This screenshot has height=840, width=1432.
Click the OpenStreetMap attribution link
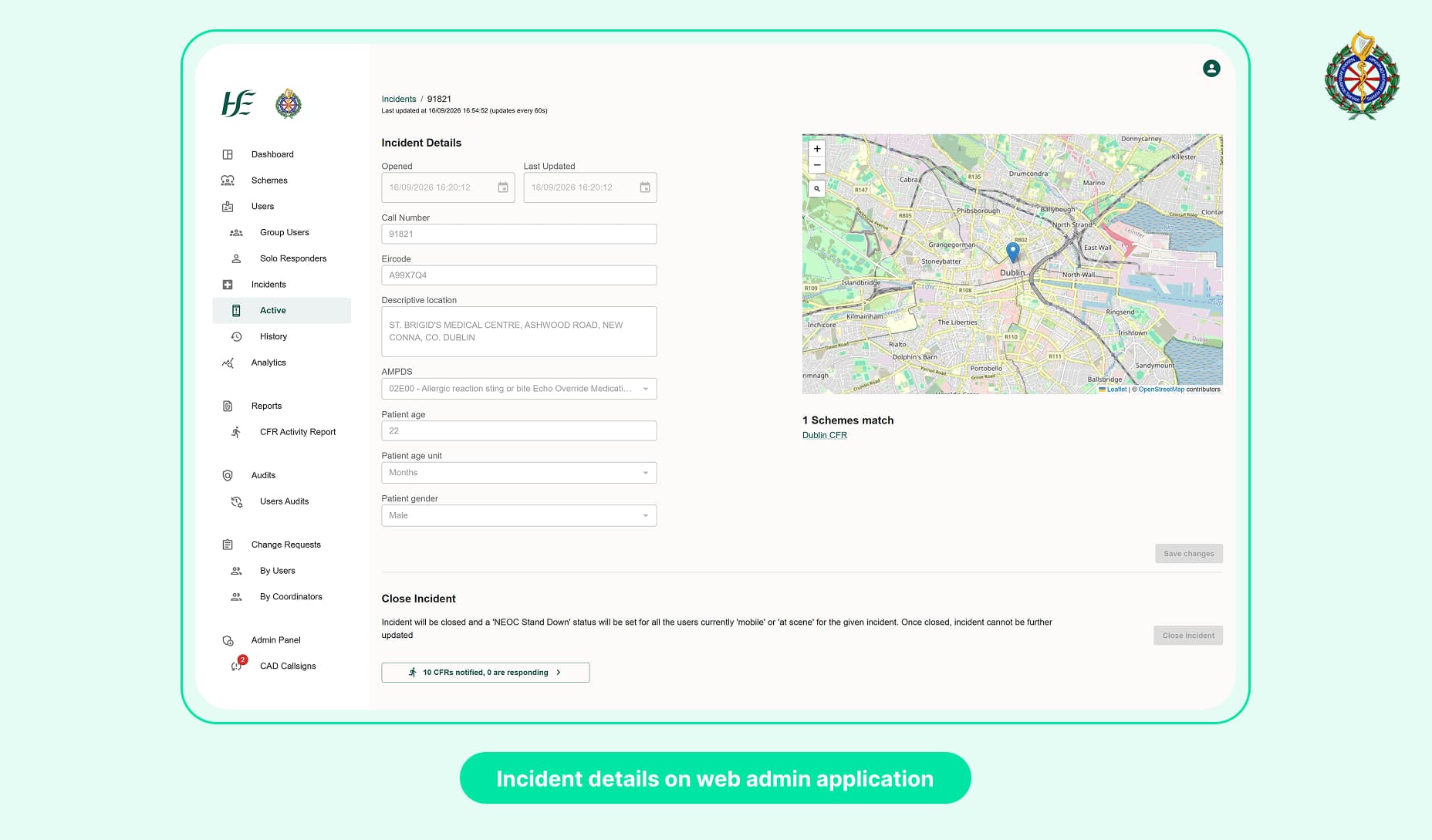pos(1161,390)
